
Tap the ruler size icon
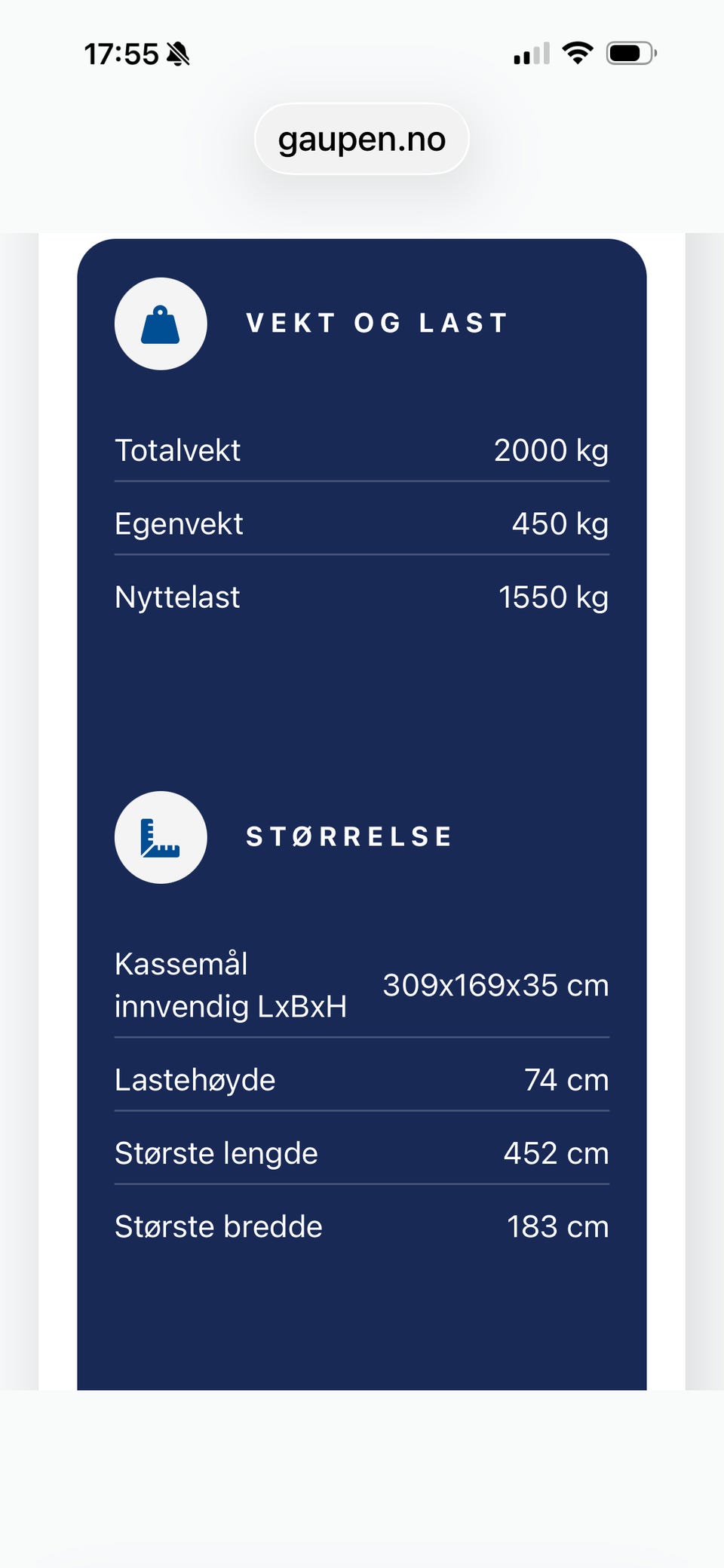tap(161, 838)
